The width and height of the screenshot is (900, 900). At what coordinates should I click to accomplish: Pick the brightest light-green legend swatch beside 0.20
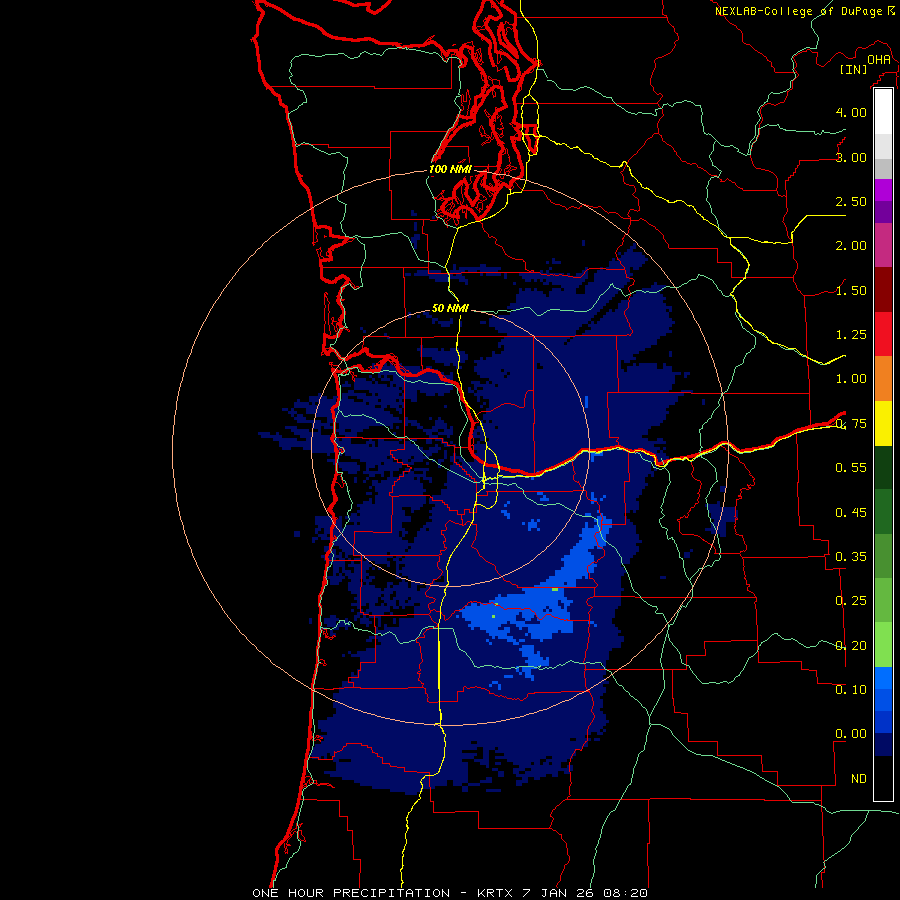pos(883,645)
